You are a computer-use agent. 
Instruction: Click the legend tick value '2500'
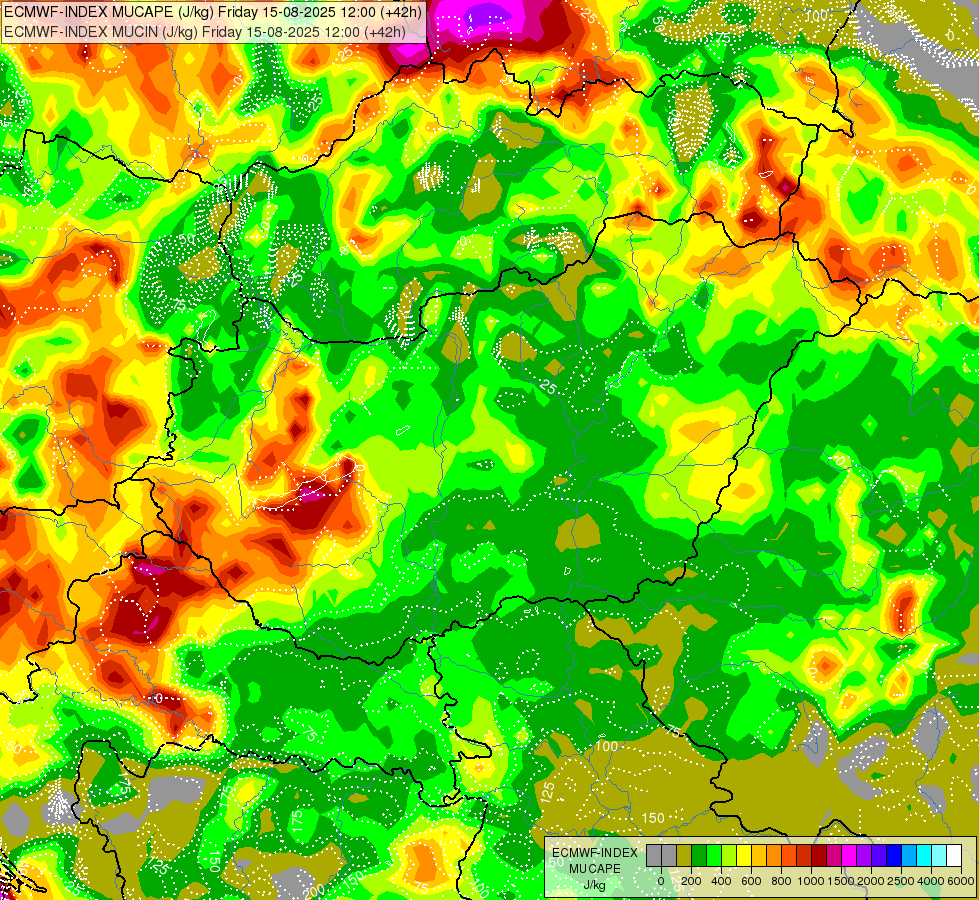[901, 881]
